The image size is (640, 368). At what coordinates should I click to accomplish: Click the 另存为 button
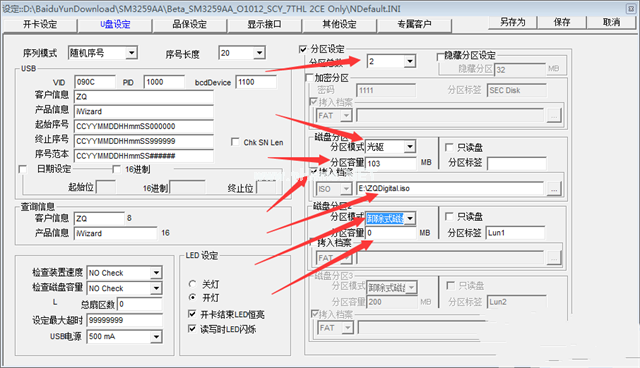pos(513,22)
